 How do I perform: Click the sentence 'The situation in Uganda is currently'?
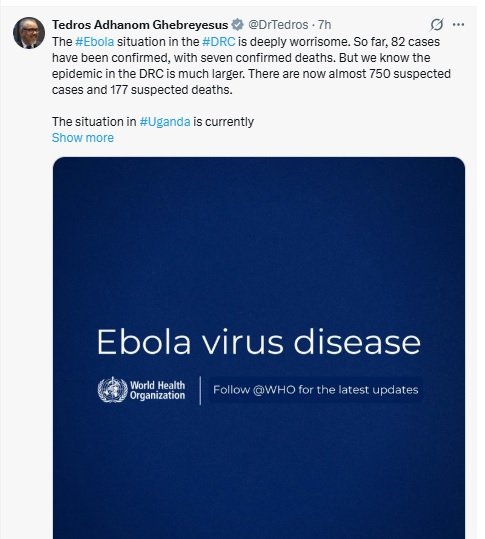153,122
